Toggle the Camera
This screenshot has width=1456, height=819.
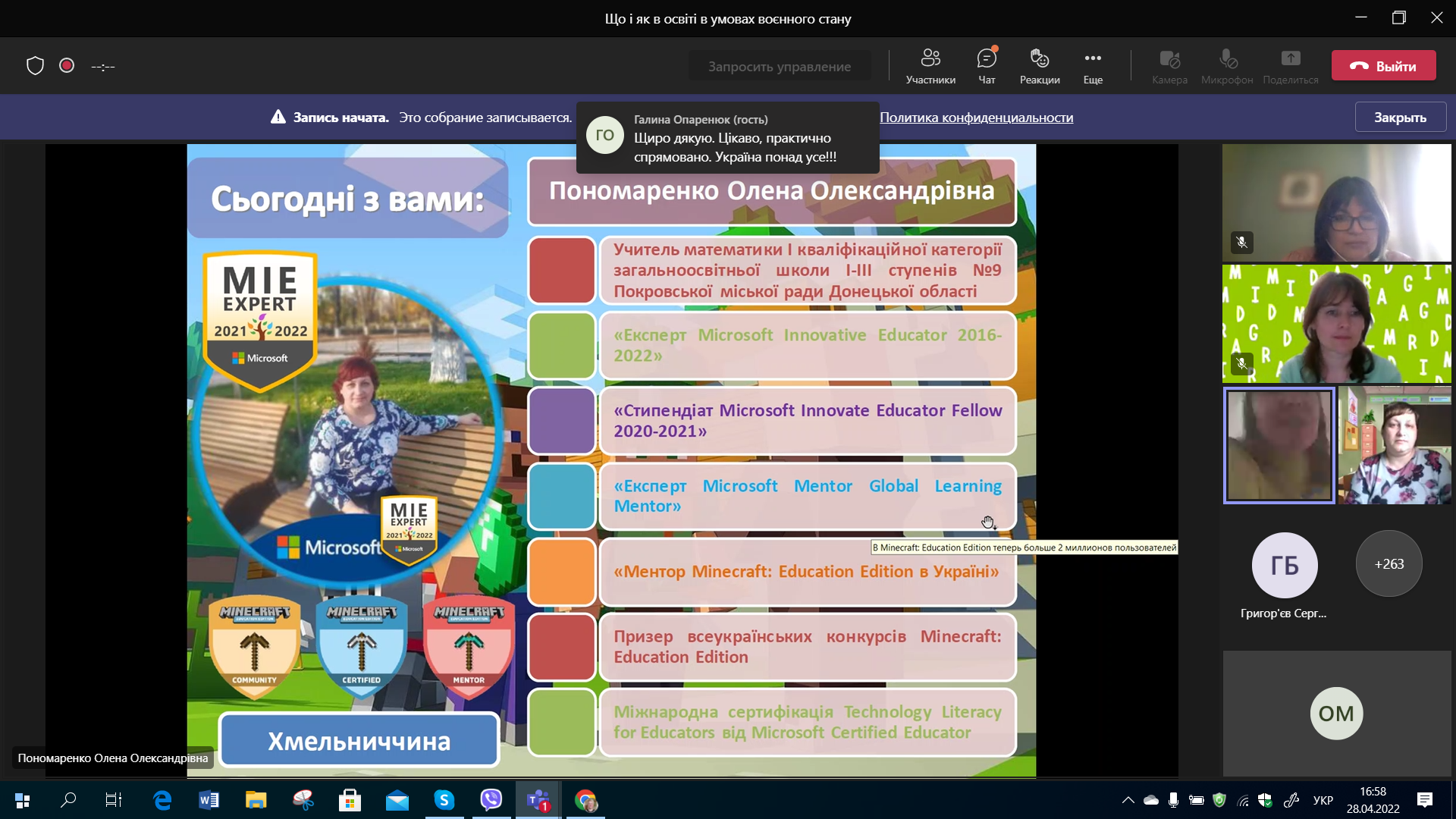[x=1169, y=66]
